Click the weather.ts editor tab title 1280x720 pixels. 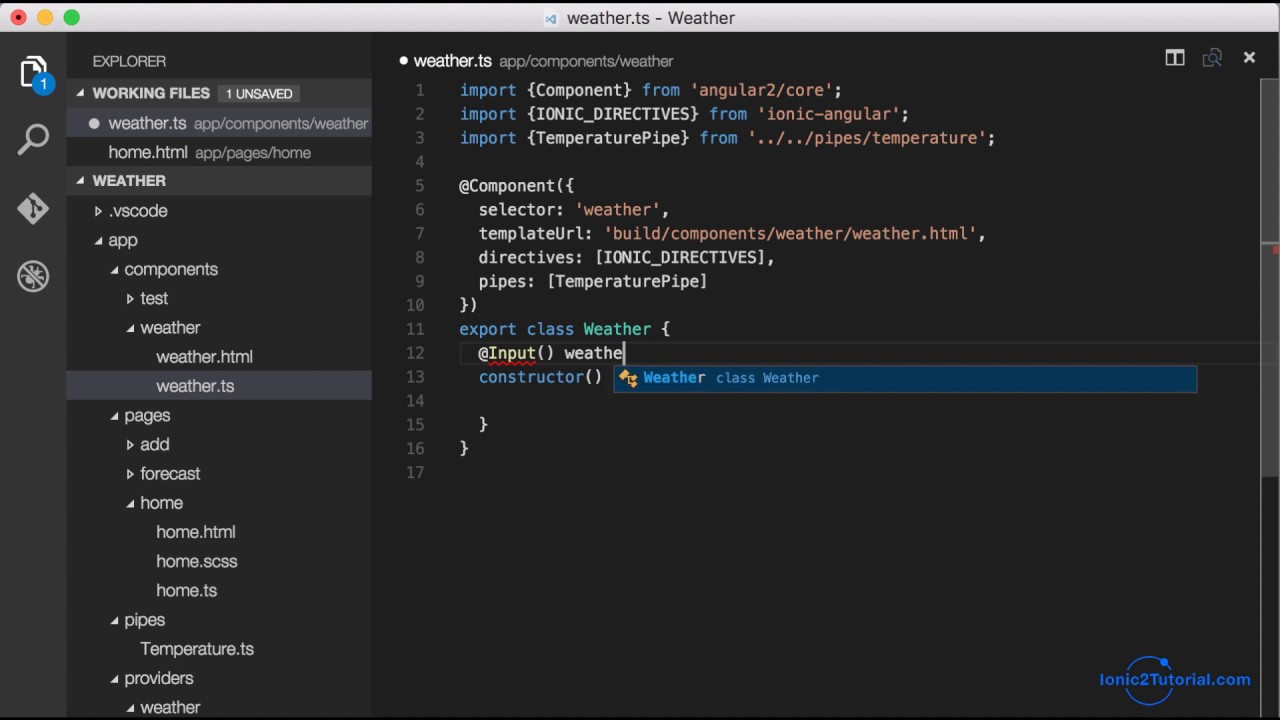pos(452,61)
